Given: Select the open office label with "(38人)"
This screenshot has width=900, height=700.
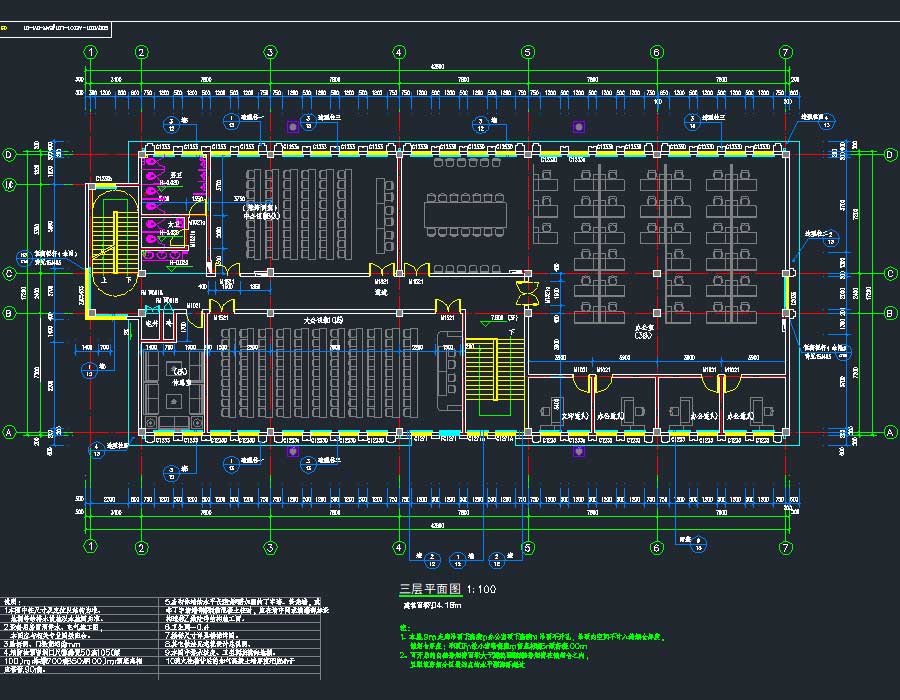Looking at the screenshot, I should coord(643,331).
